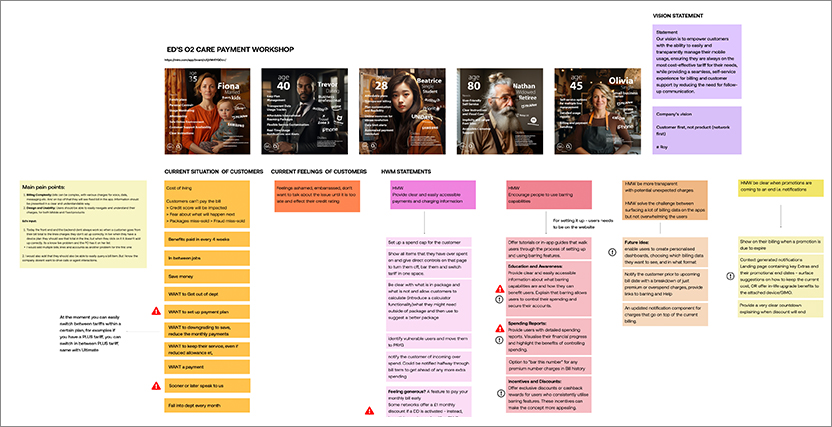
Task: Select 'HMW be clear when promotions' yellow note
Action: pyautogui.click(x=781, y=188)
